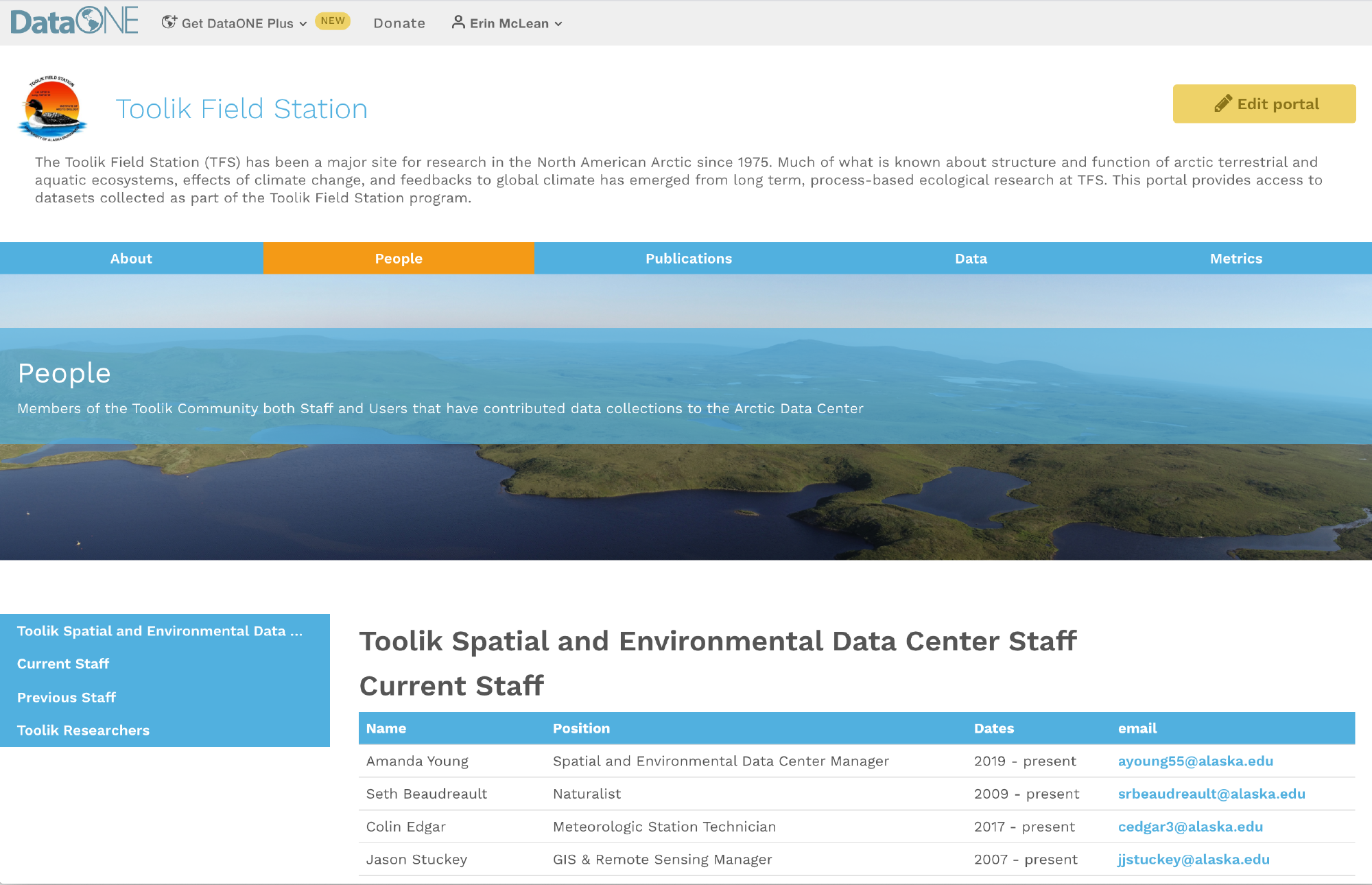Click the jjstuckey@alaska.edu email link
Screen dimensions: 1372x885
click(x=1193, y=859)
